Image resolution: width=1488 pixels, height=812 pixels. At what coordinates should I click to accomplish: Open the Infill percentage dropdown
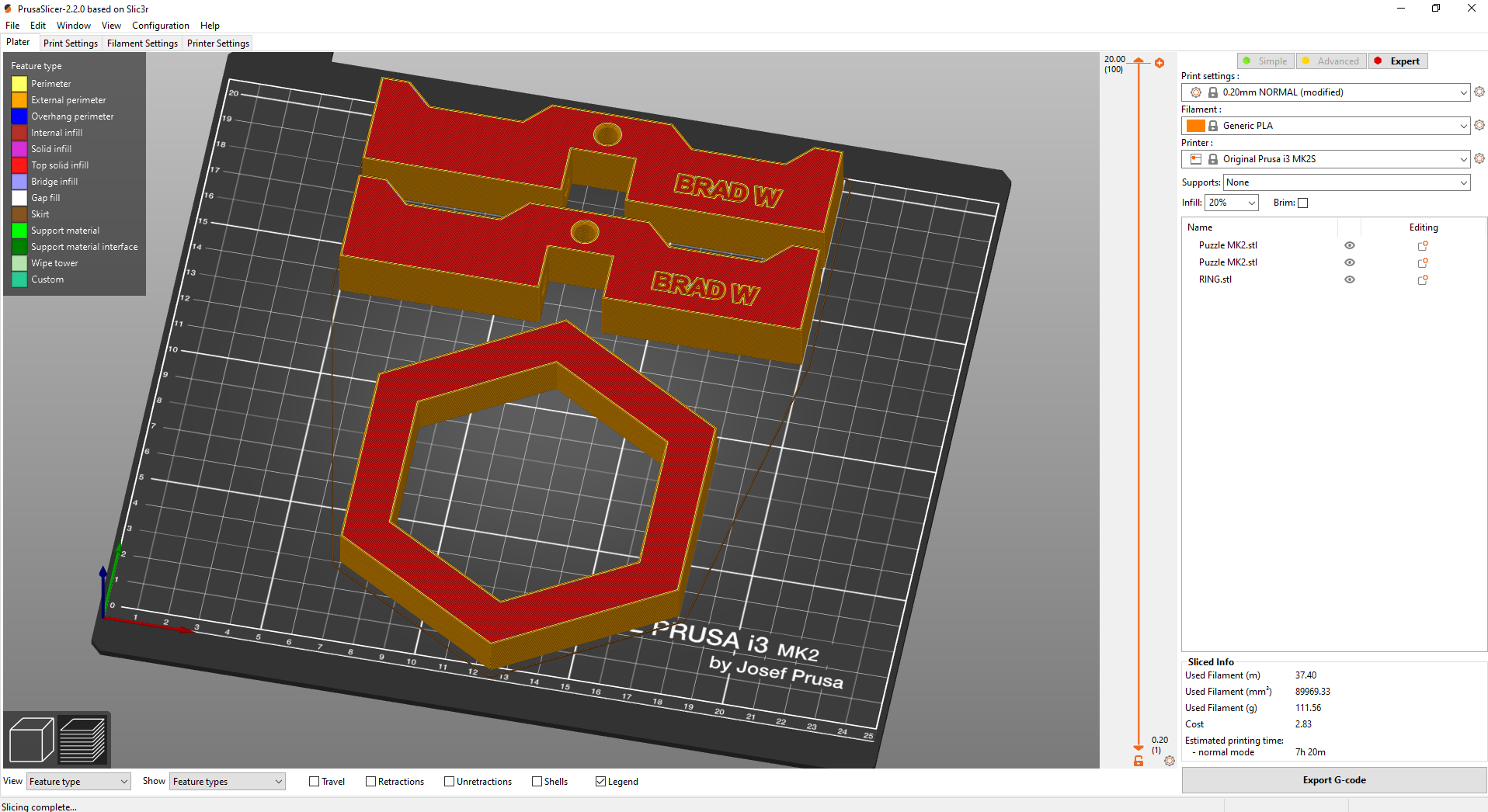click(x=1232, y=203)
